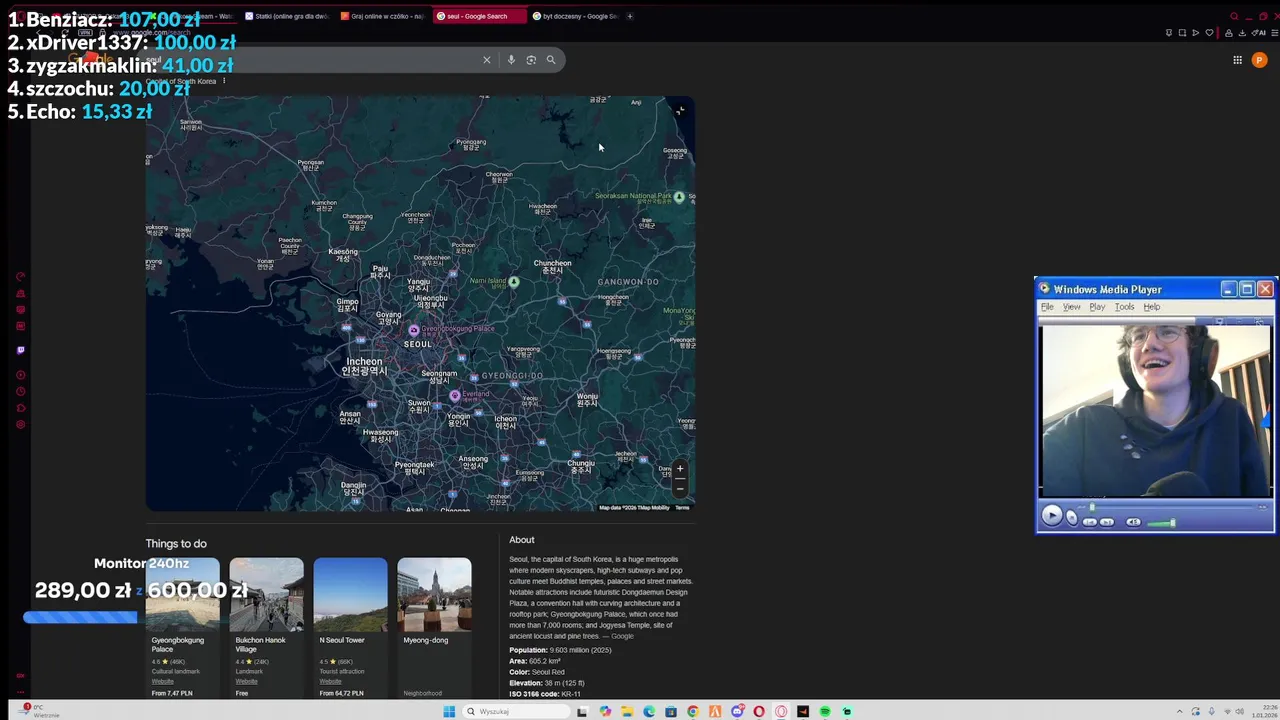
Task: Open Google source link in About text
Action: click(622, 636)
